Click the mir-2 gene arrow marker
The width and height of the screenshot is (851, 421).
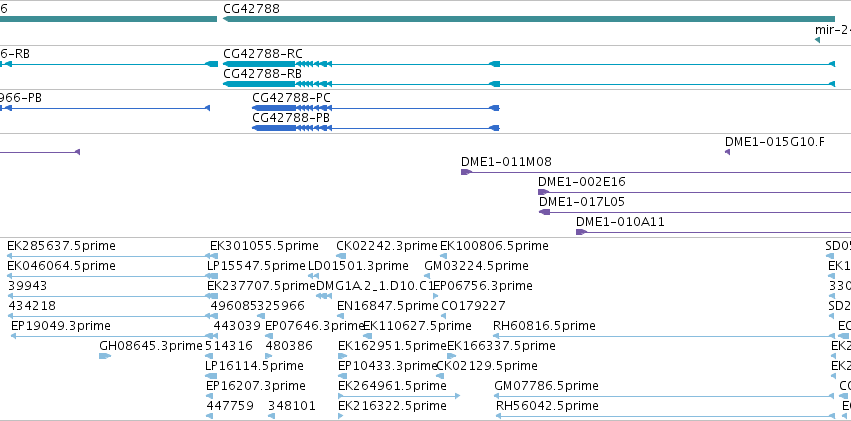pyautogui.click(x=817, y=40)
